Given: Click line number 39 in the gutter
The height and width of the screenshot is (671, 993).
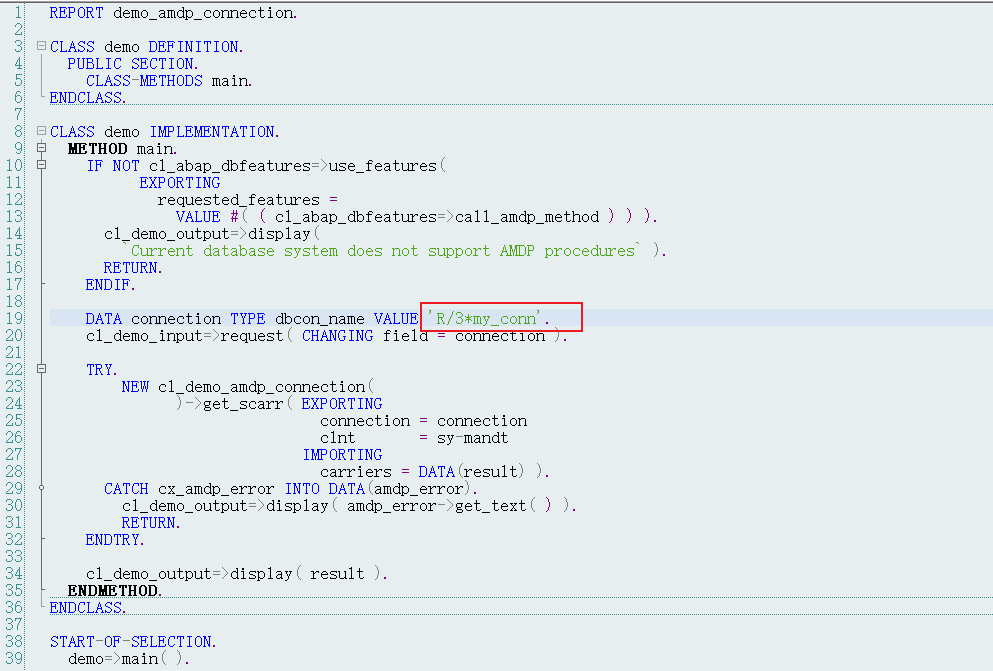Looking at the screenshot, I should click(x=14, y=658).
